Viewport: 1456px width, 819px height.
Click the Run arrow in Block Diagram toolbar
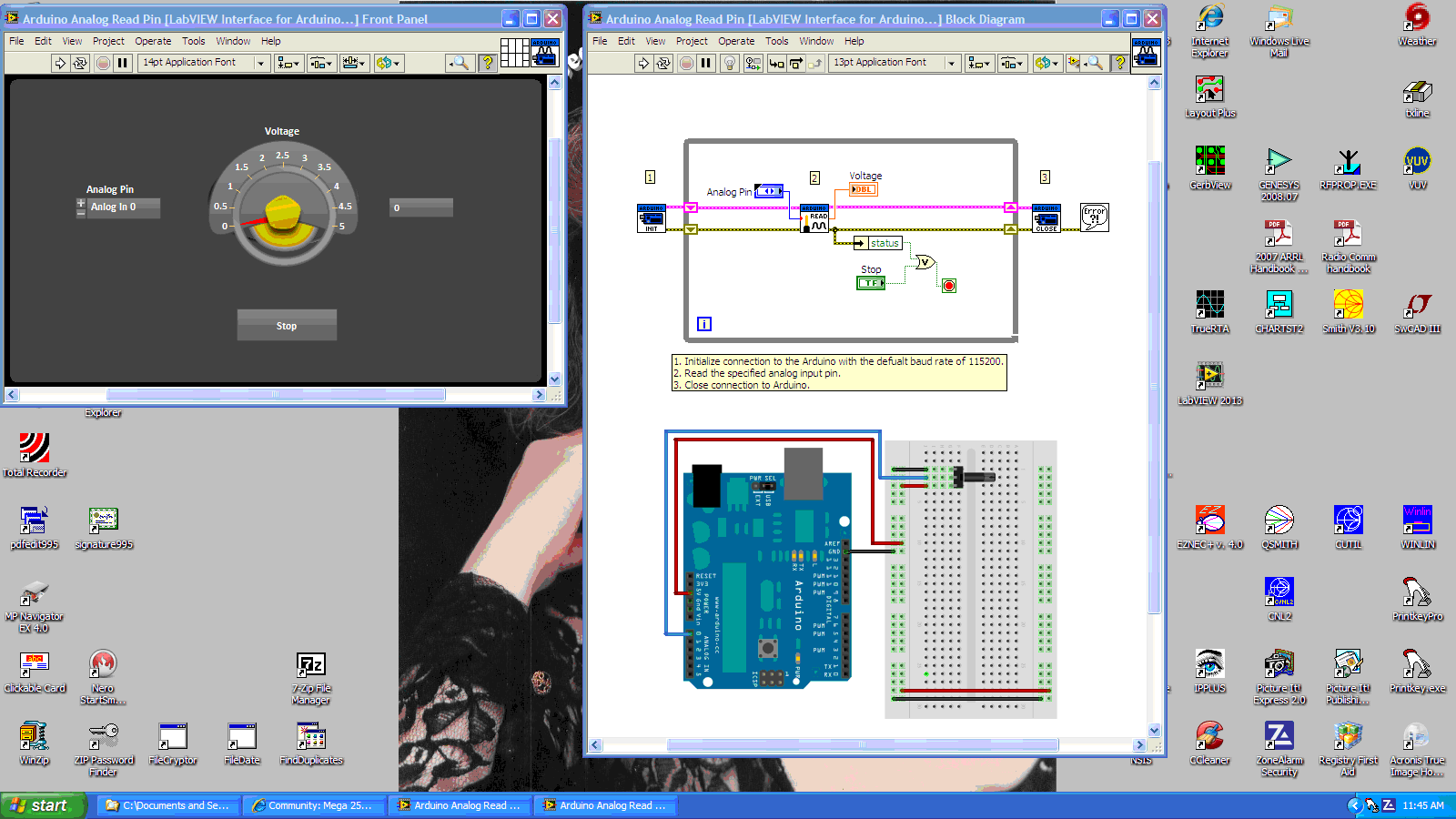(x=643, y=63)
